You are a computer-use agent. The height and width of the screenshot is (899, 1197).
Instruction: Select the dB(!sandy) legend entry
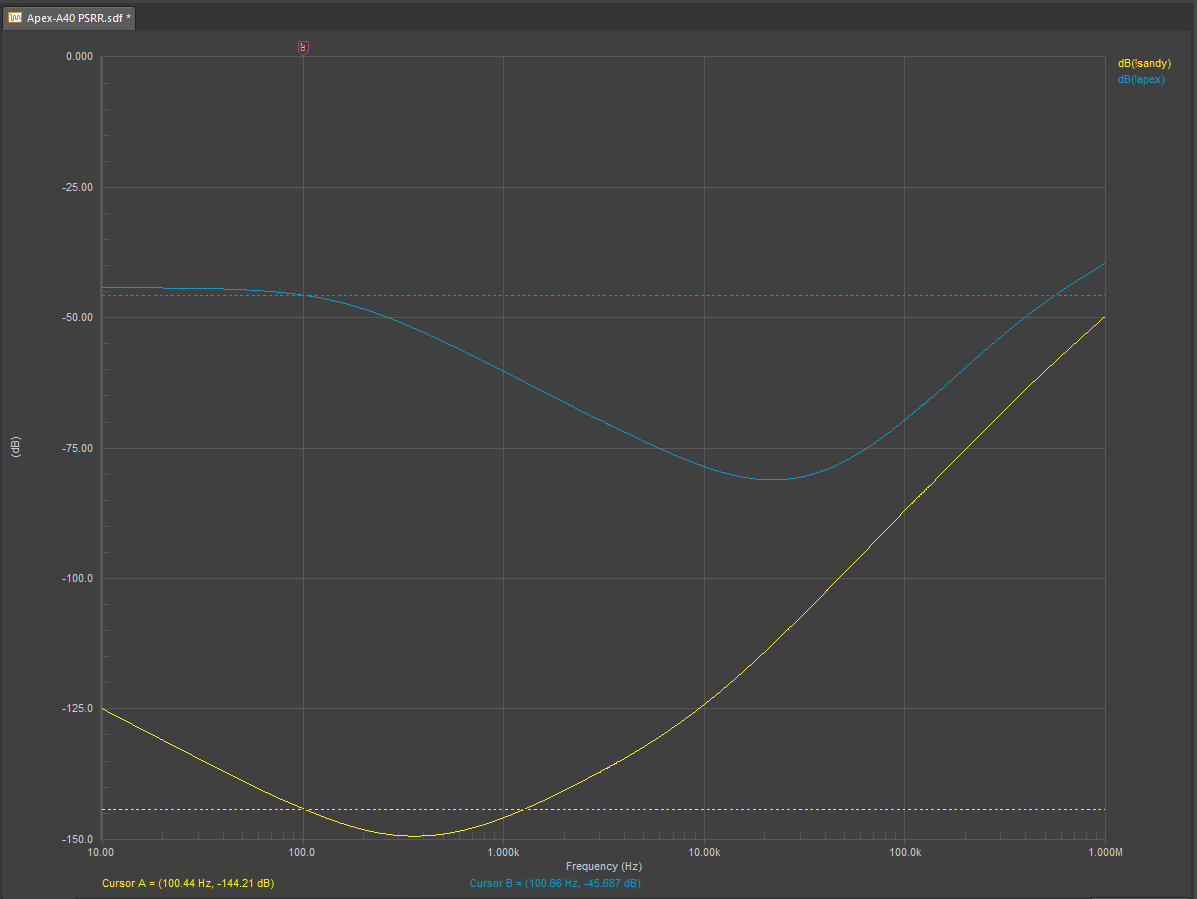pyautogui.click(x=1144, y=63)
